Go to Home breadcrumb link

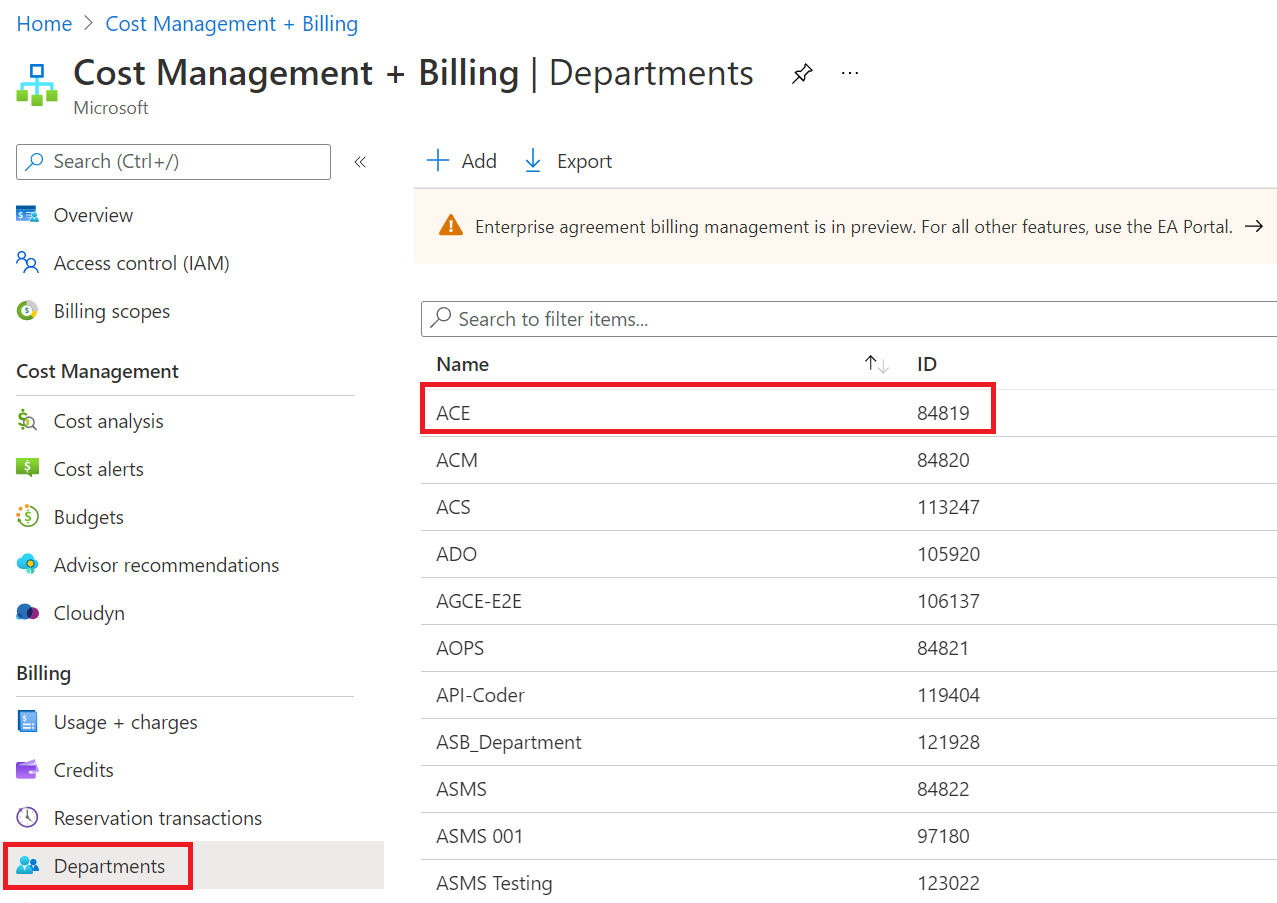(x=44, y=24)
